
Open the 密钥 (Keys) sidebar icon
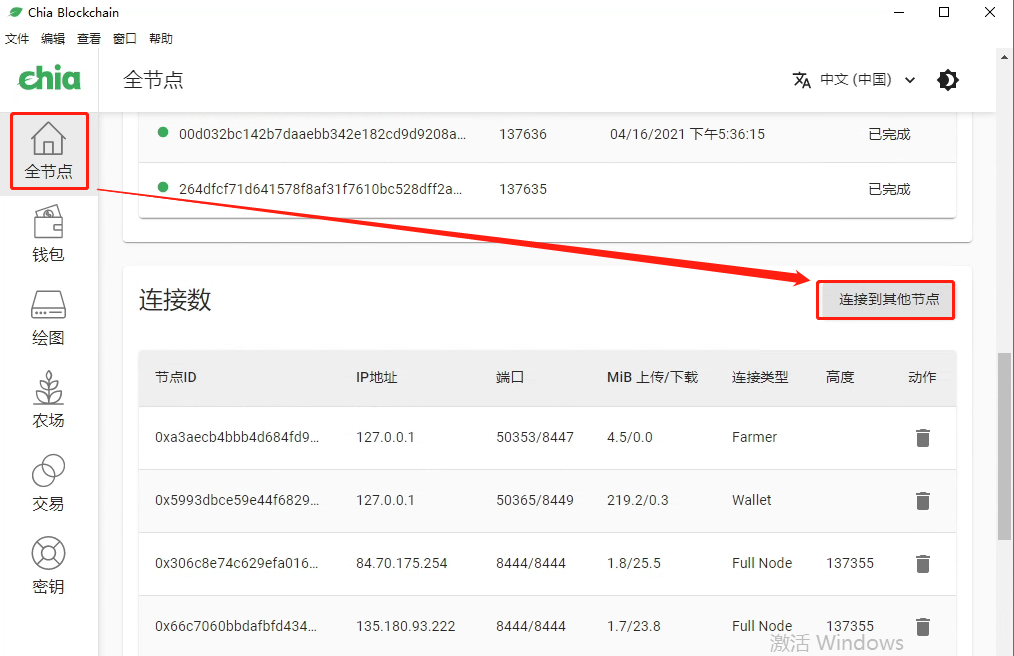click(x=48, y=565)
